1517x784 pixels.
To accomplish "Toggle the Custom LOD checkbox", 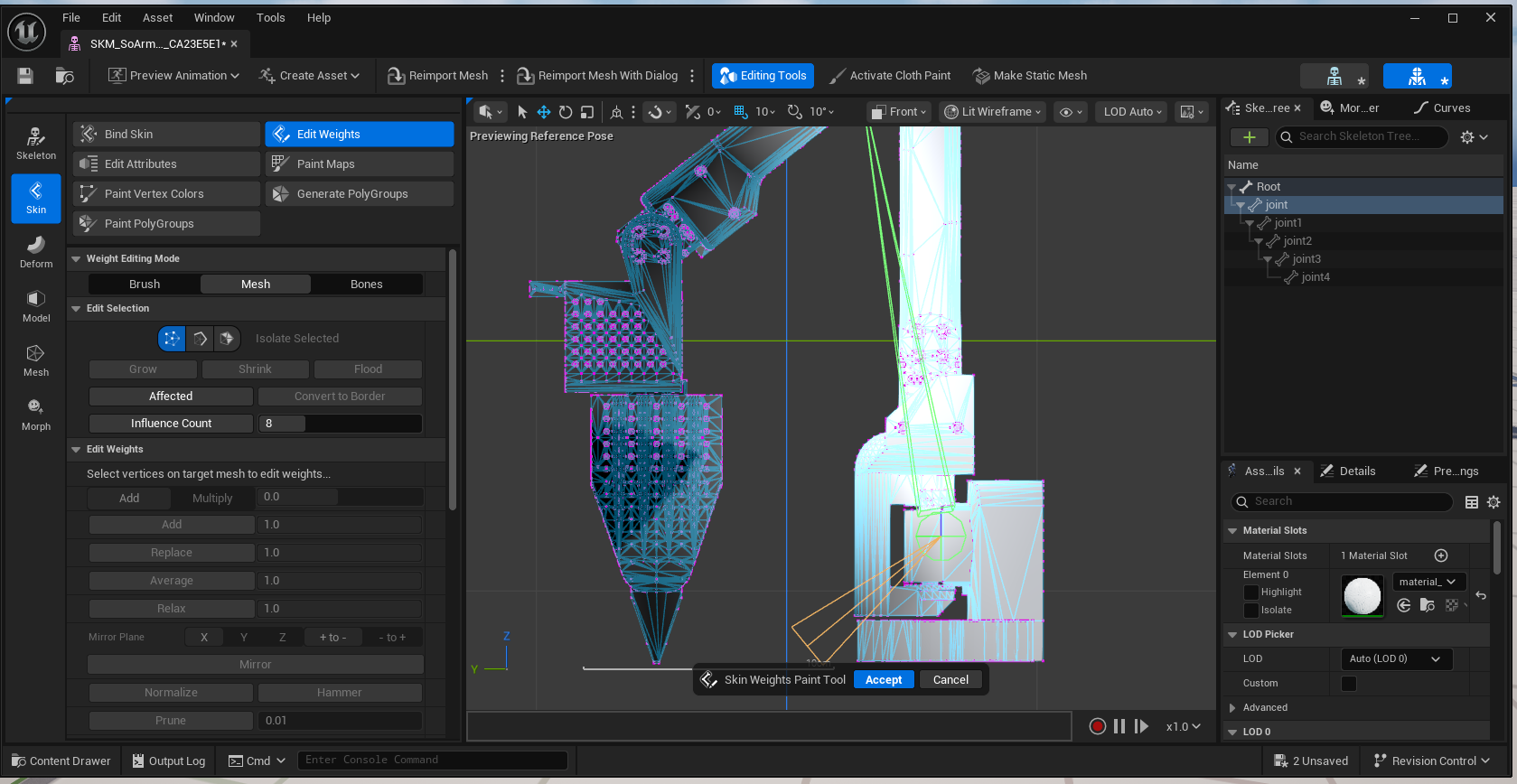I will click(x=1349, y=684).
